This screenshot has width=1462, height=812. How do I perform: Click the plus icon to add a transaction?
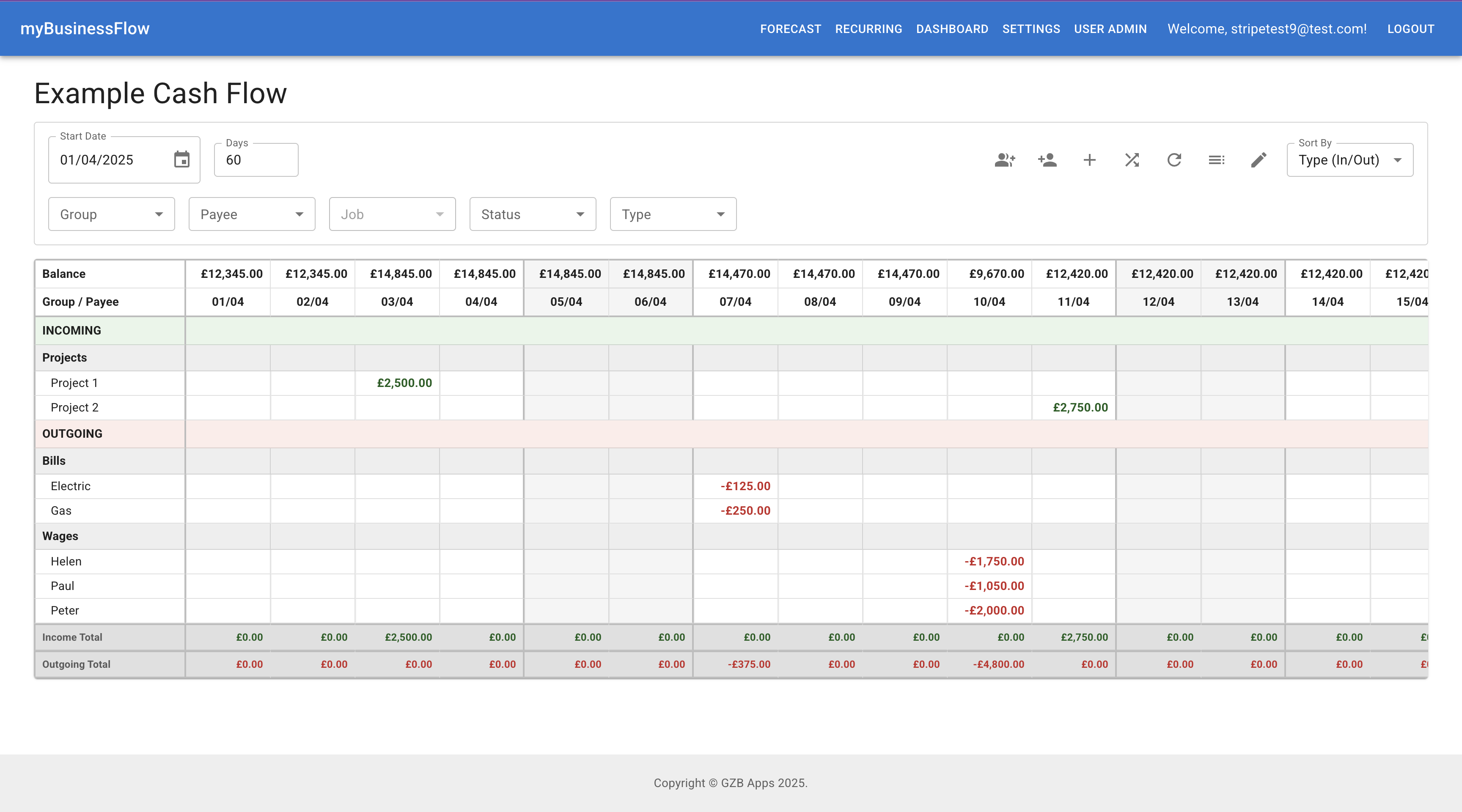[x=1090, y=160]
